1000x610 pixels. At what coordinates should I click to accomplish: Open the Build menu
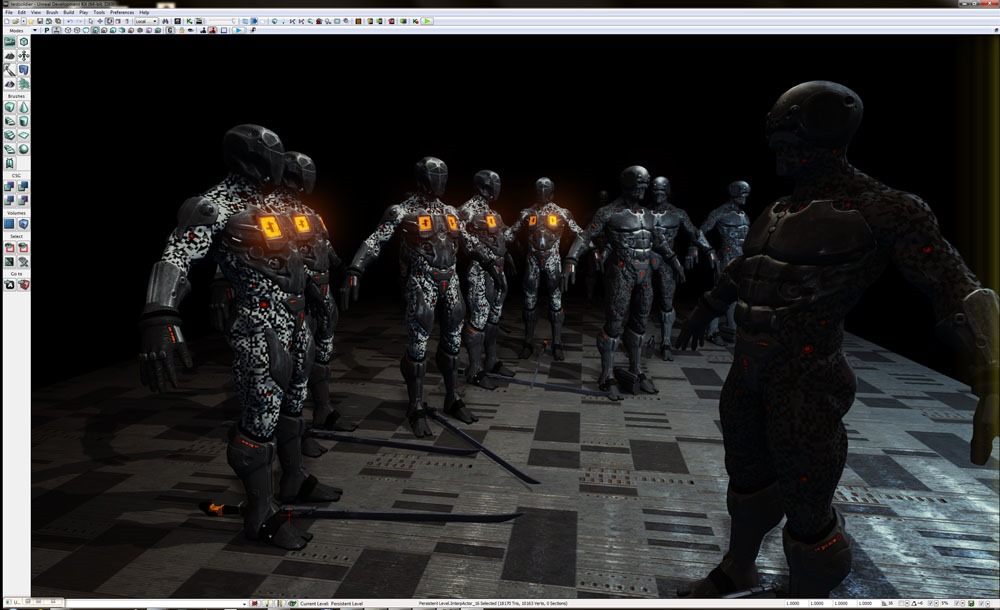pos(68,12)
